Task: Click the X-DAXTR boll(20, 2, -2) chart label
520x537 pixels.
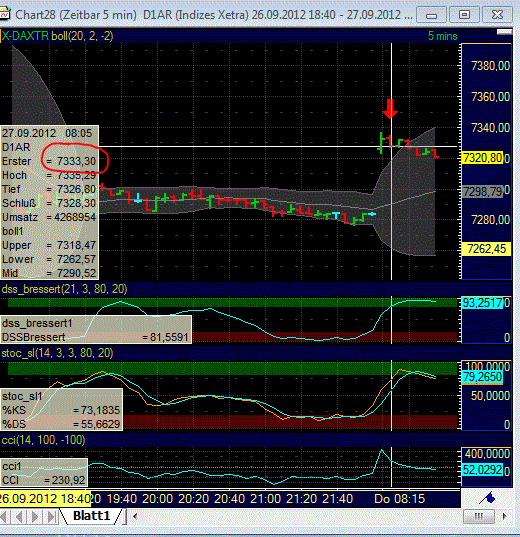Action: tap(57, 36)
